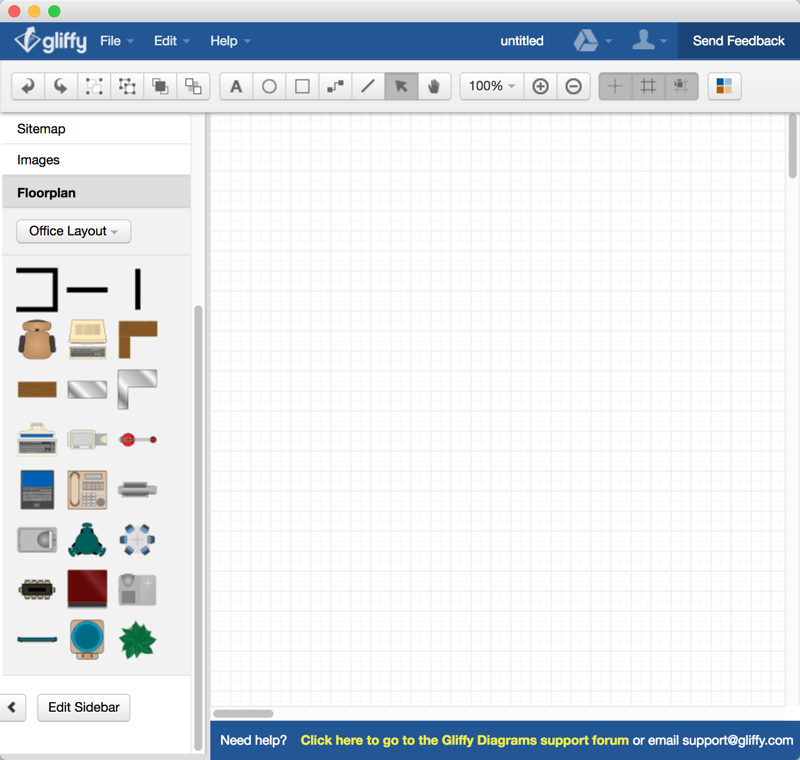Collapse the Floorplan shape category
The height and width of the screenshot is (760, 800).
tap(96, 193)
